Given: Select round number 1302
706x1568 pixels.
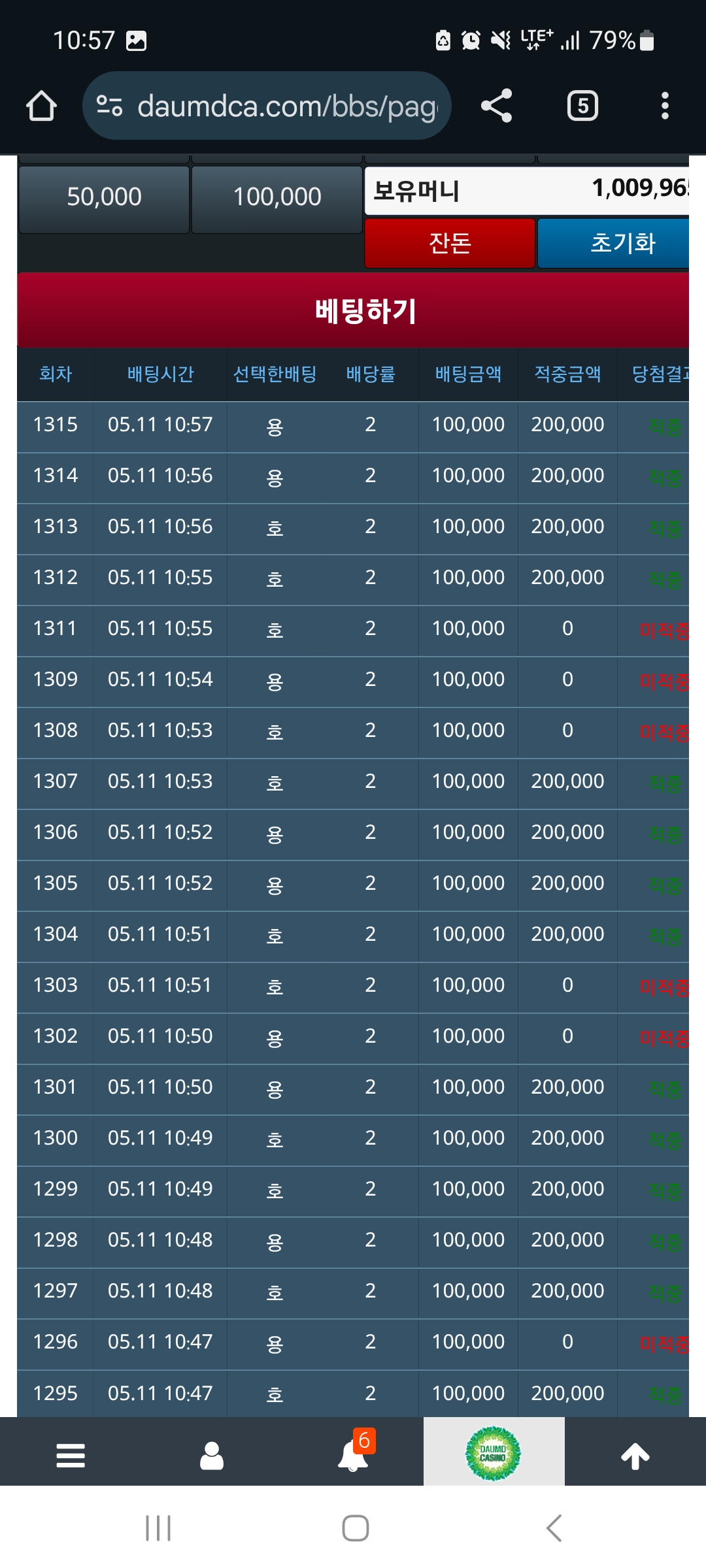Looking at the screenshot, I should click(x=56, y=1036).
